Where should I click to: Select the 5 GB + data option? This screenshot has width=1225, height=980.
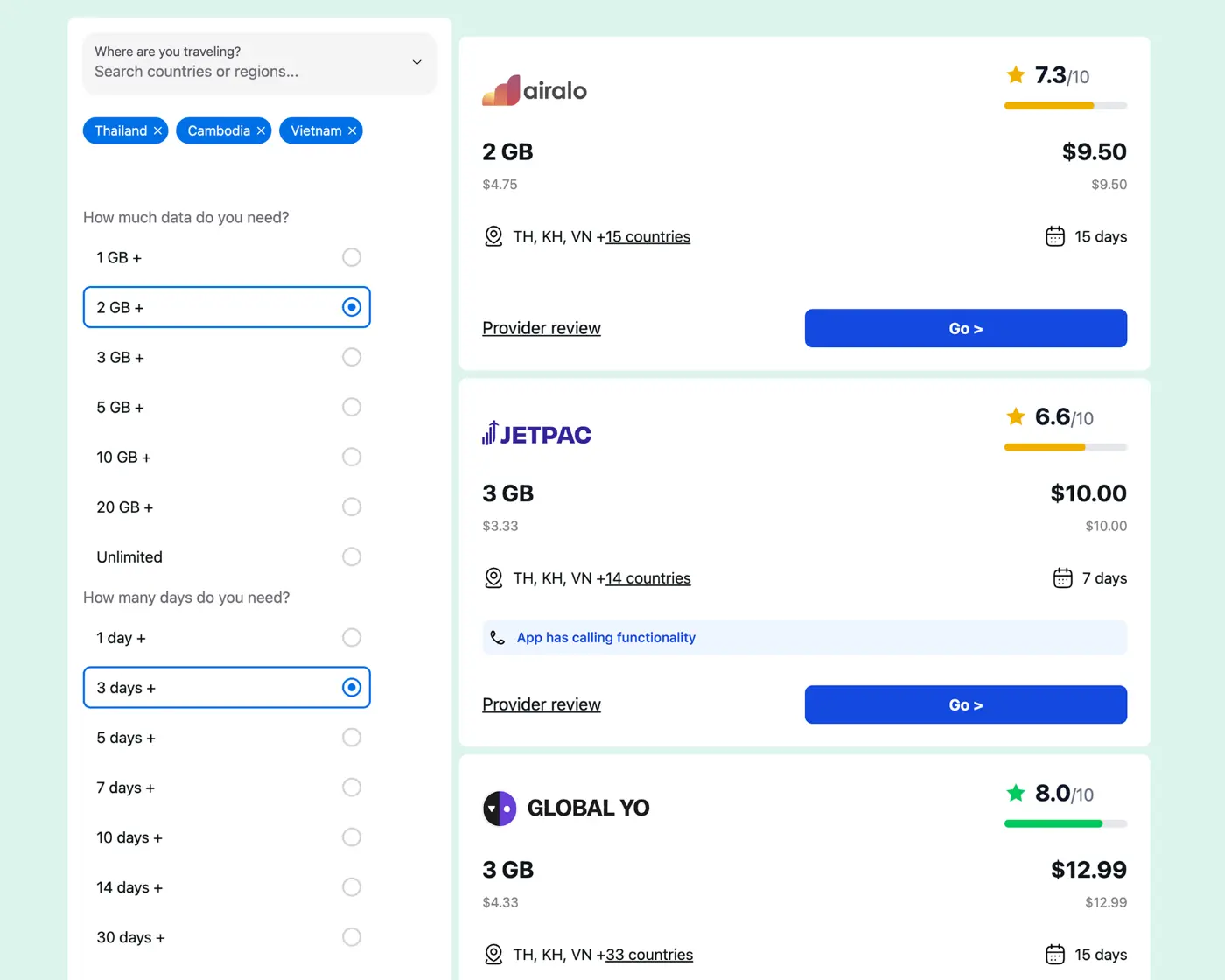227,407
